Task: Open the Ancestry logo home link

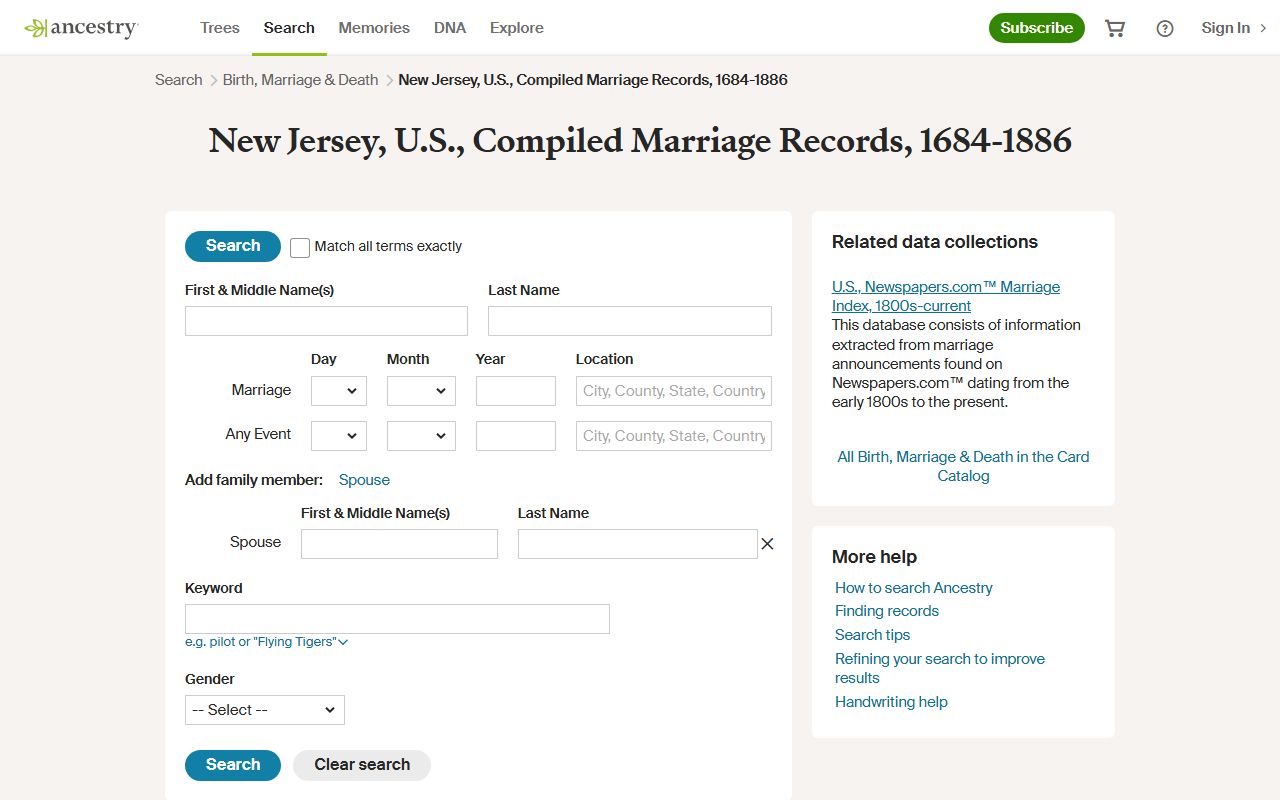Action: [x=81, y=28]
